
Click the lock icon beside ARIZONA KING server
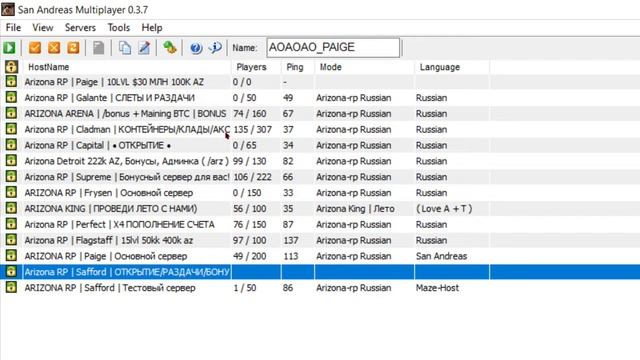tap(11, 208)
